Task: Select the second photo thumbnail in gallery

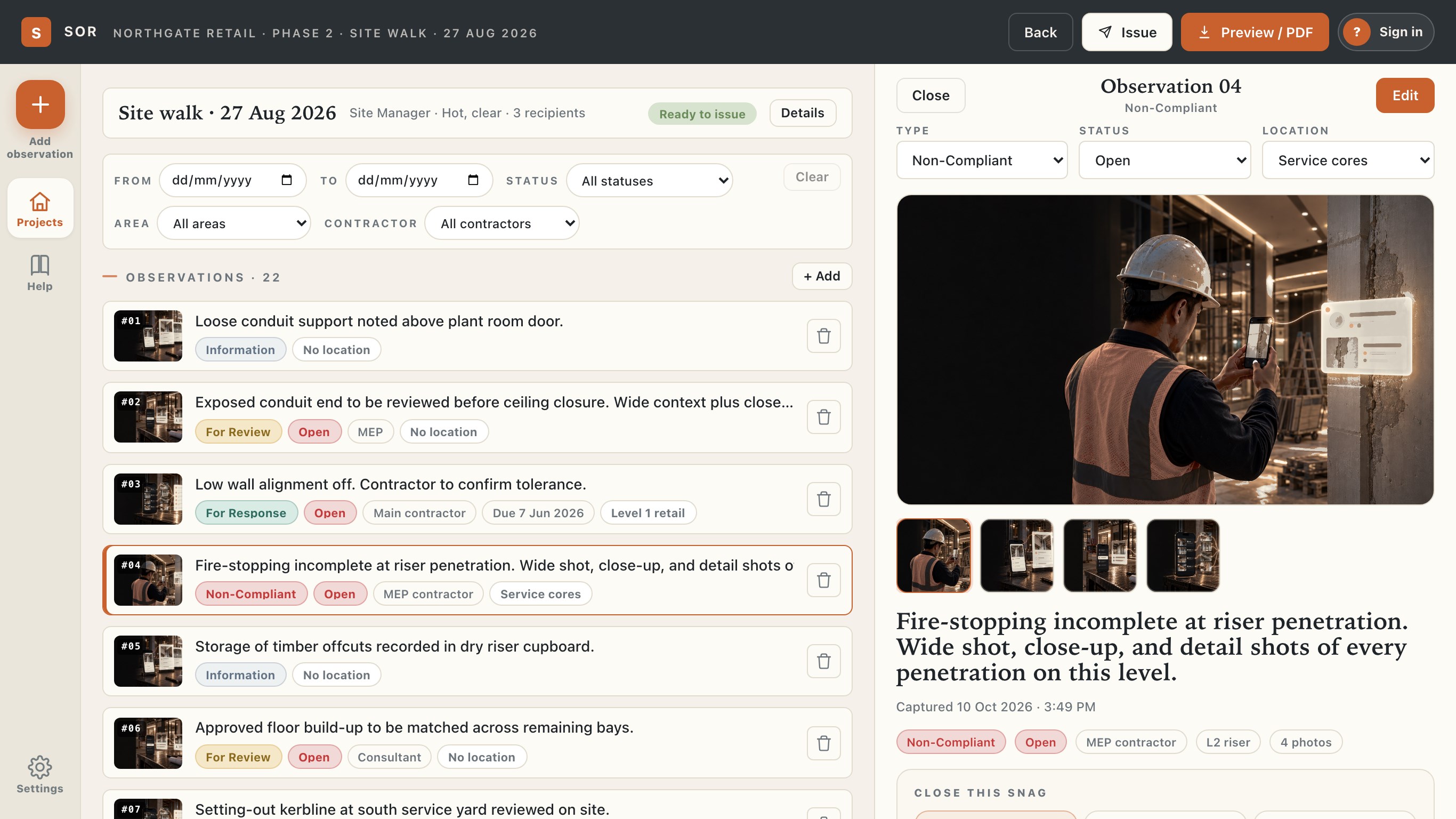Action: tap(1017, 556)
